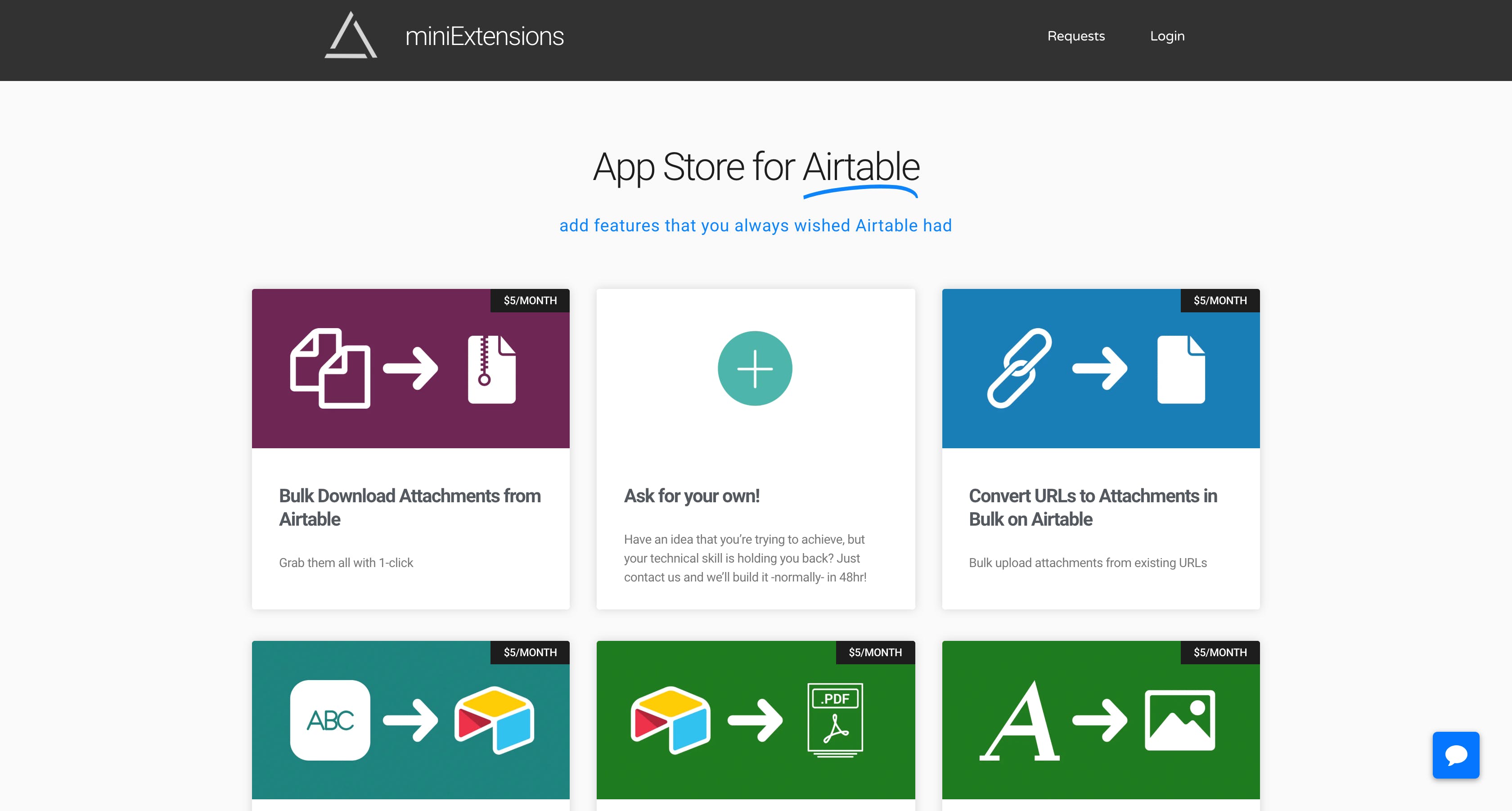The width and height of the screenshot is (1512, 811).
Task: Open Convert URLs to Attachments in Bulk title
Action: [x=1093, y=508]
